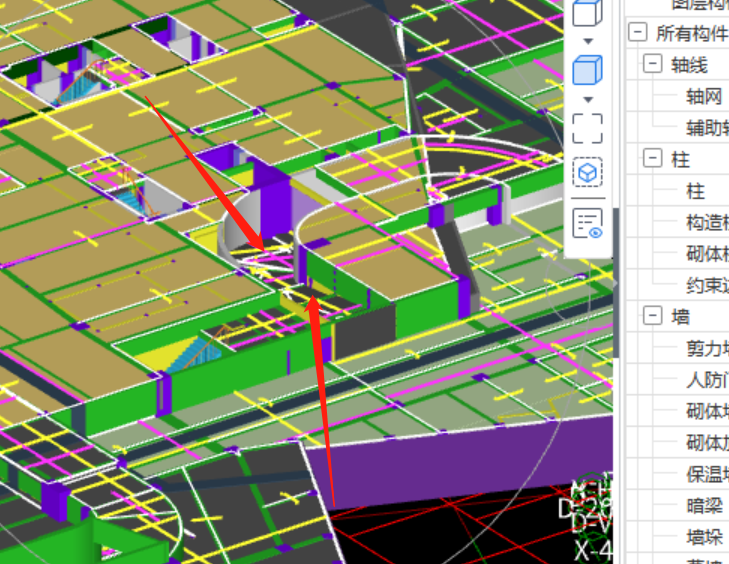The image size is (729, 564).
Task: Select the 墙垛 tree item
Action: point(704,537)
